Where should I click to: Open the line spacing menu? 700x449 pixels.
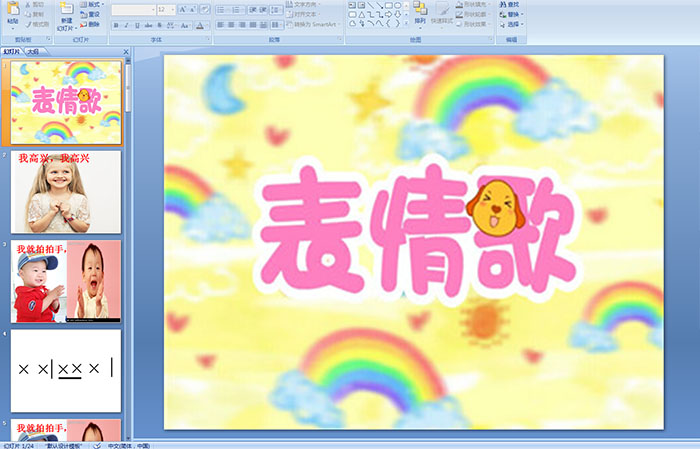click(277, 9)
